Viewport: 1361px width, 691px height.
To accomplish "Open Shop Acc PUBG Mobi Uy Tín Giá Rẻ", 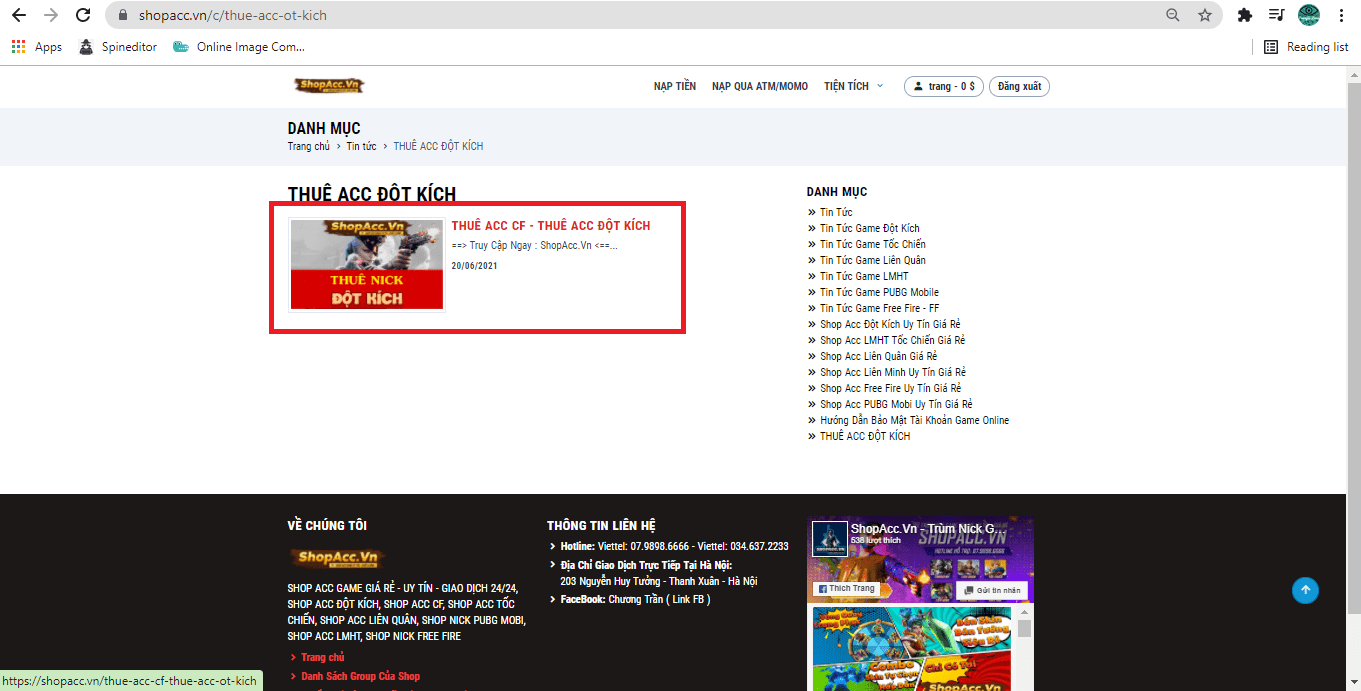I will coord(896,404).
